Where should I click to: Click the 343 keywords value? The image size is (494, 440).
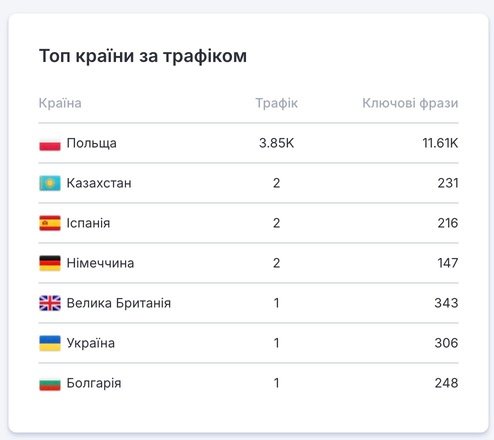tap(446, 303)
